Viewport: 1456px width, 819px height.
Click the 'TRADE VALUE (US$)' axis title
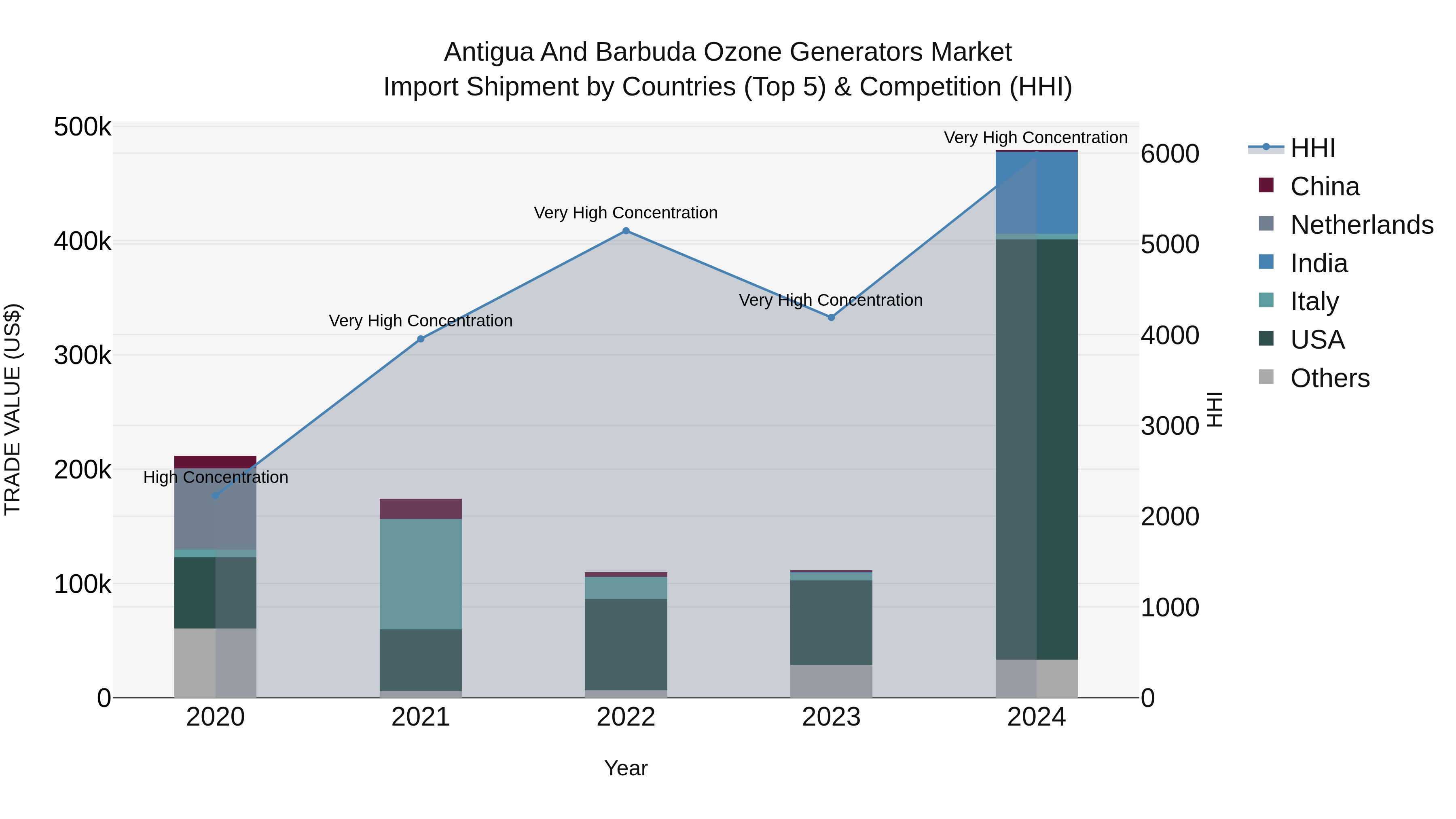[x=13, y=409]
